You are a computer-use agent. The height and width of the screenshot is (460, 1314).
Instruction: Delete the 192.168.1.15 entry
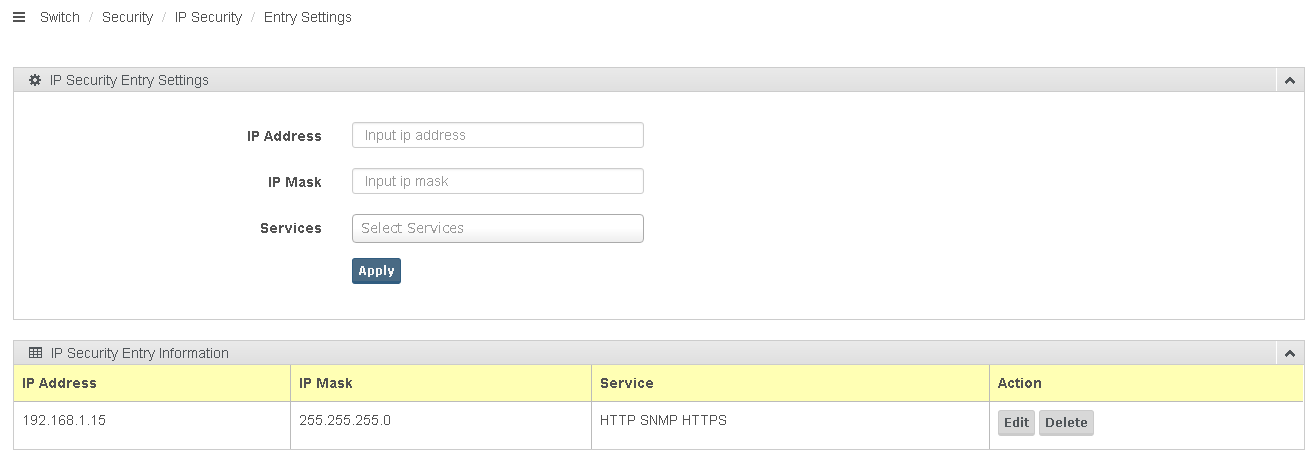(1066, 423)
